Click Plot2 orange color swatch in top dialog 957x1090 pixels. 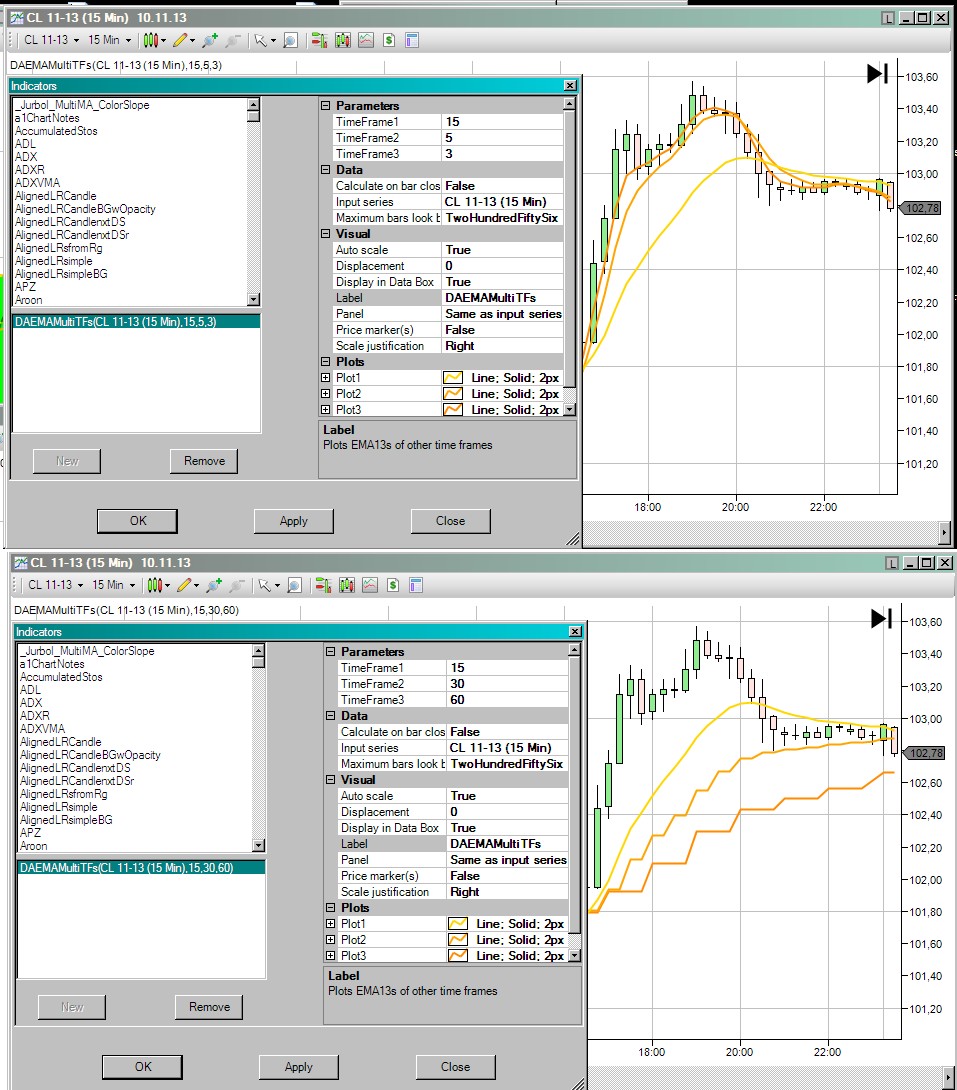[x=453, y=393]
